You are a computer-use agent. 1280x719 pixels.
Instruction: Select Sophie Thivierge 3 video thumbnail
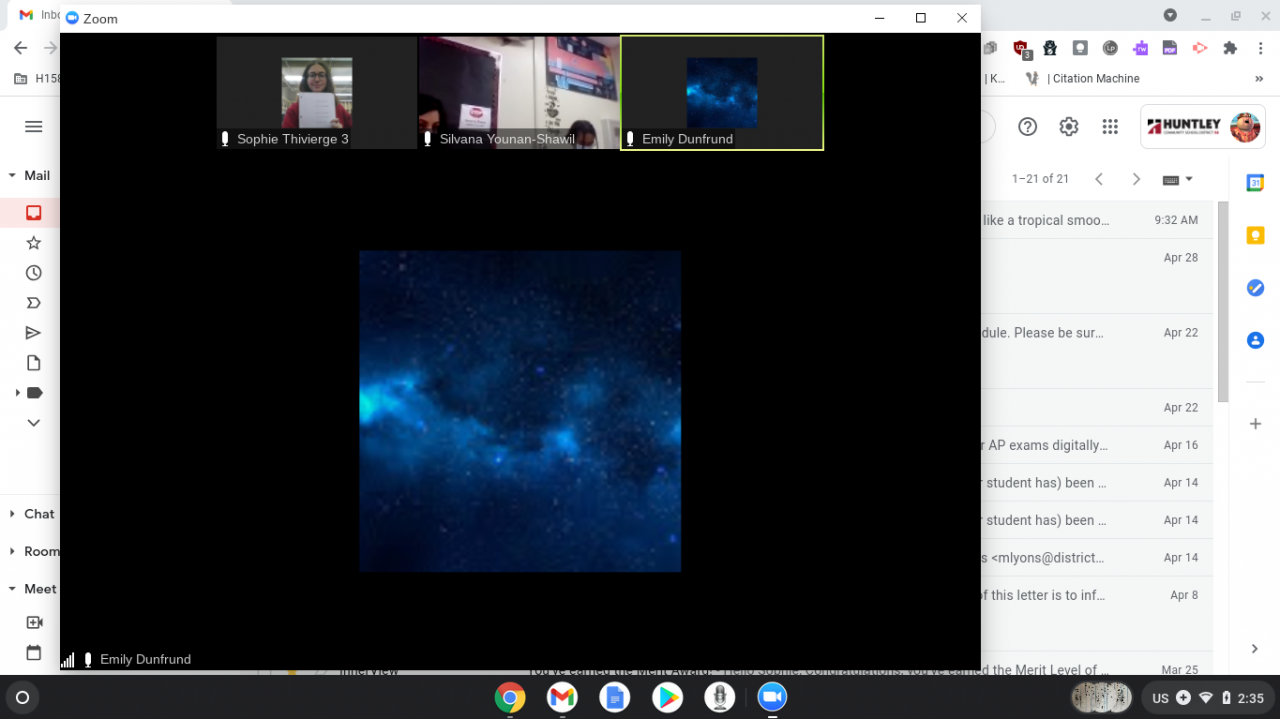point(316,93)
